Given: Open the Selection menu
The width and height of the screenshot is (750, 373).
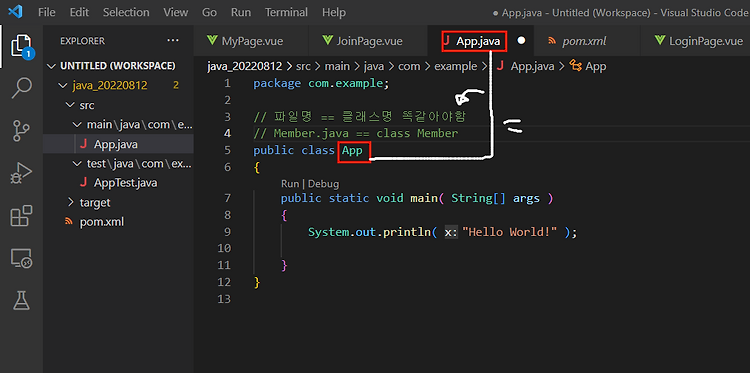Looking at the screenshot, I should pos(126,12).
